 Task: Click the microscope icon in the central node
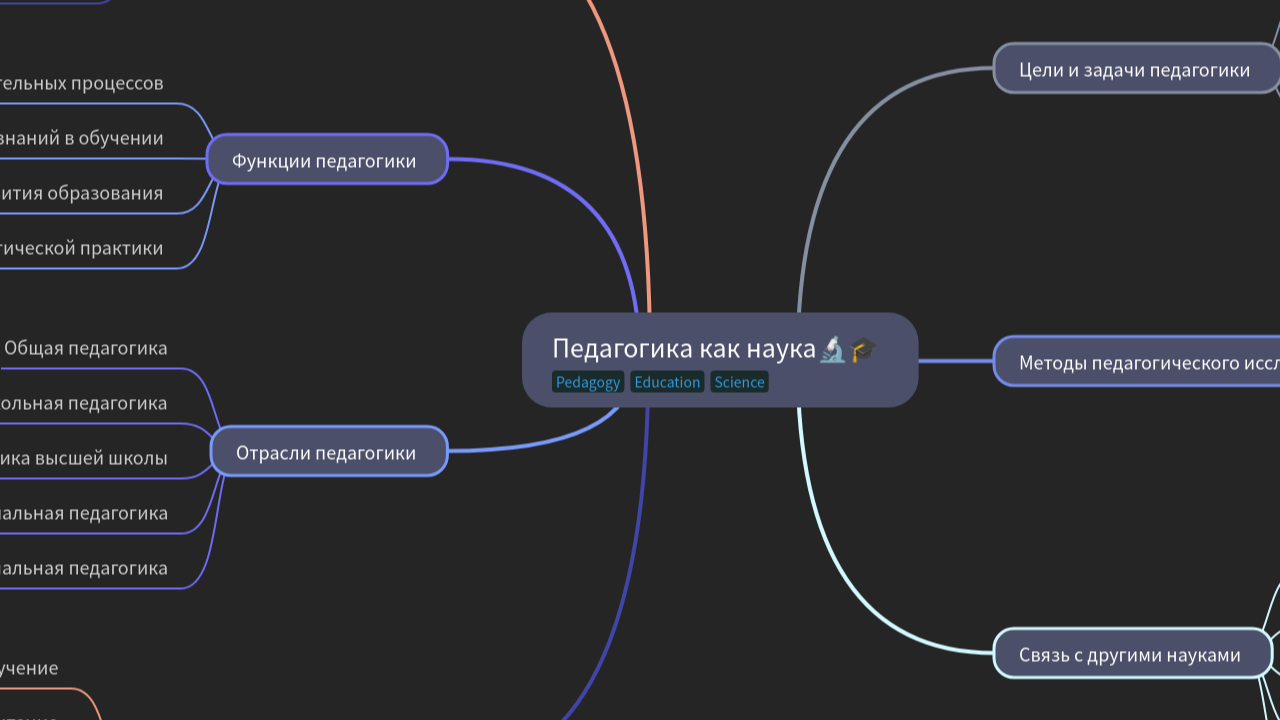click(832, 348)
